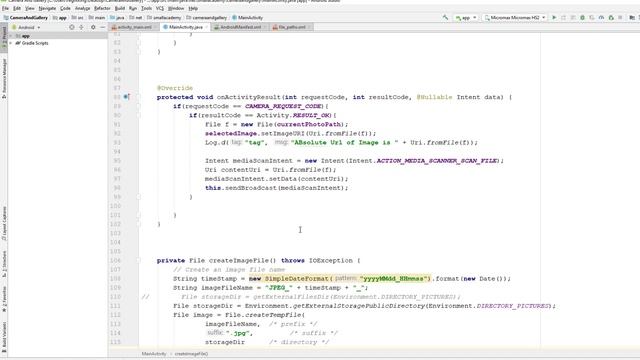Screen dimensions: 640x360
Task: Open the Code menu
Action: click(x=65, y=8)
